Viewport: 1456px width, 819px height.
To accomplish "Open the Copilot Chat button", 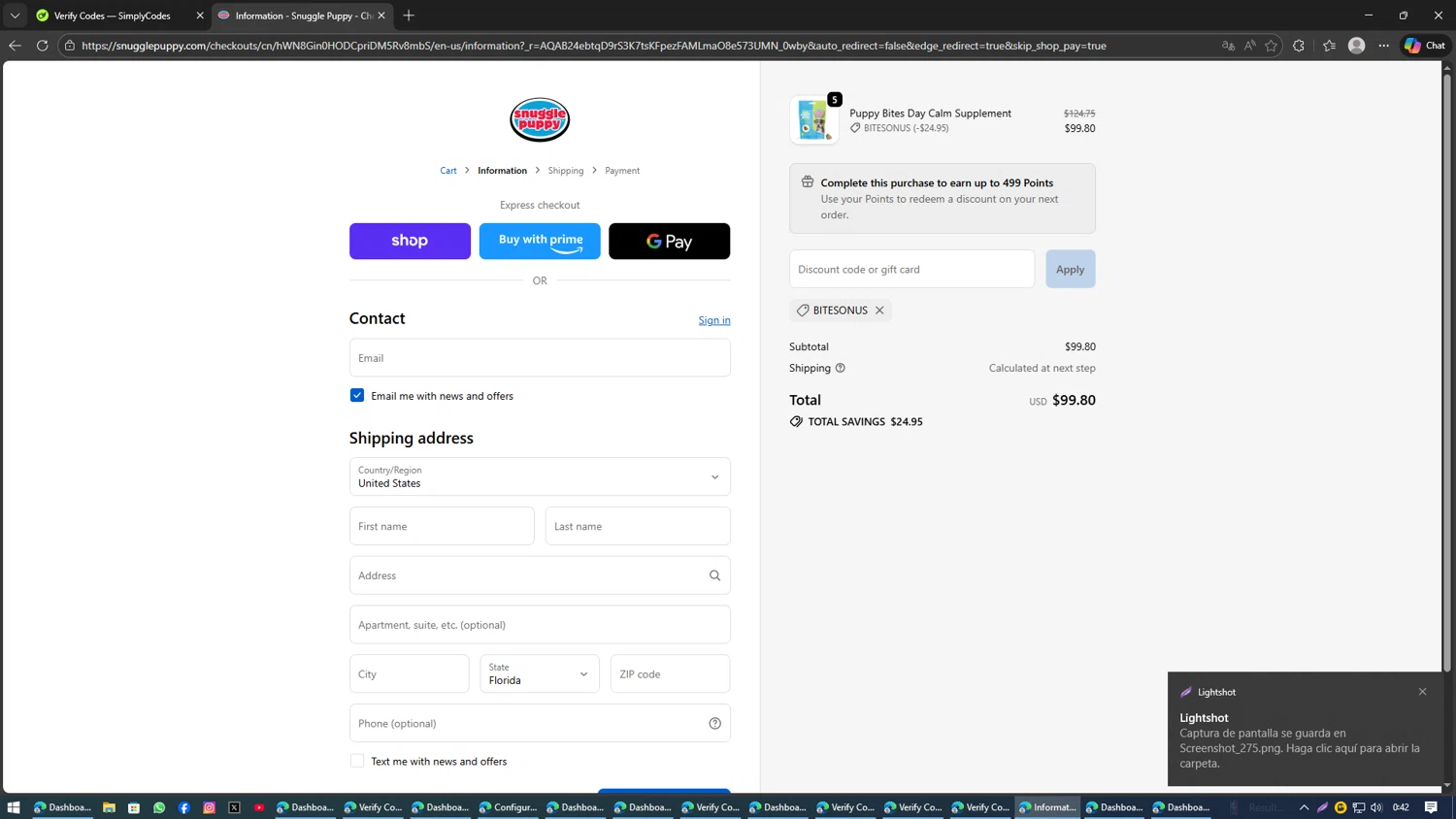I will pyautogui.click(x=1425, y=46).
